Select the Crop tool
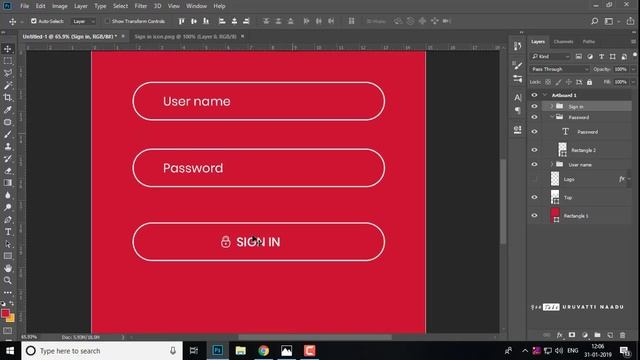Screen dimensions: 640x360 tap(8, 98)
